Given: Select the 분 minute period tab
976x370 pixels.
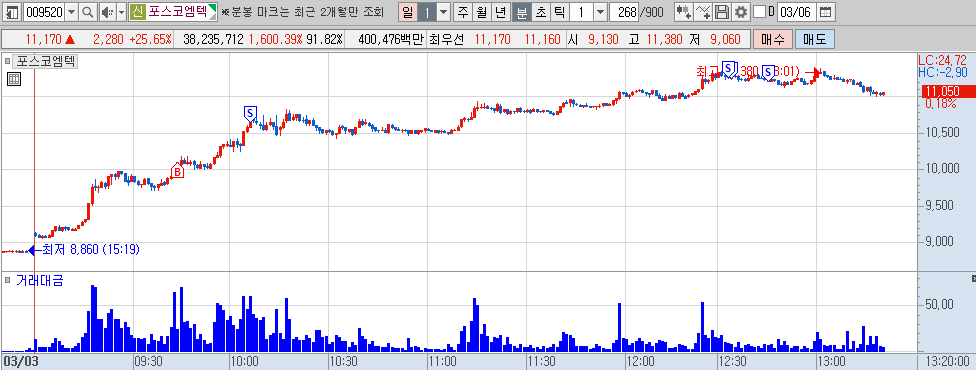Looking at the screenshot, I should point(522,12).
